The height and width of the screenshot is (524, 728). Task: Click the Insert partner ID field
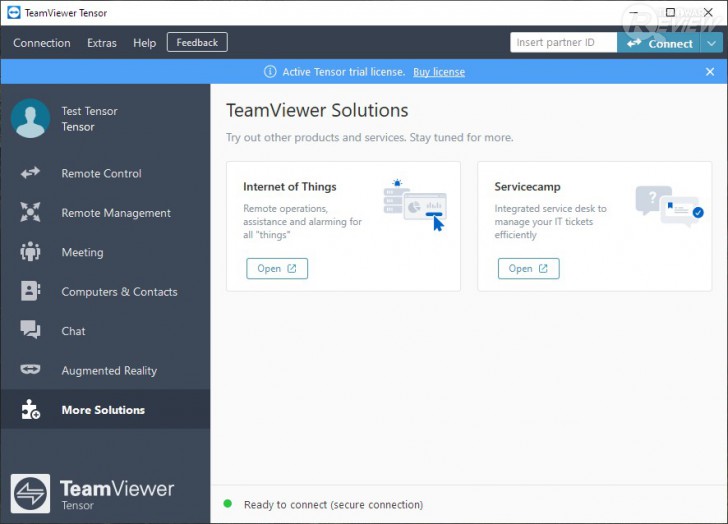(564, 42)
